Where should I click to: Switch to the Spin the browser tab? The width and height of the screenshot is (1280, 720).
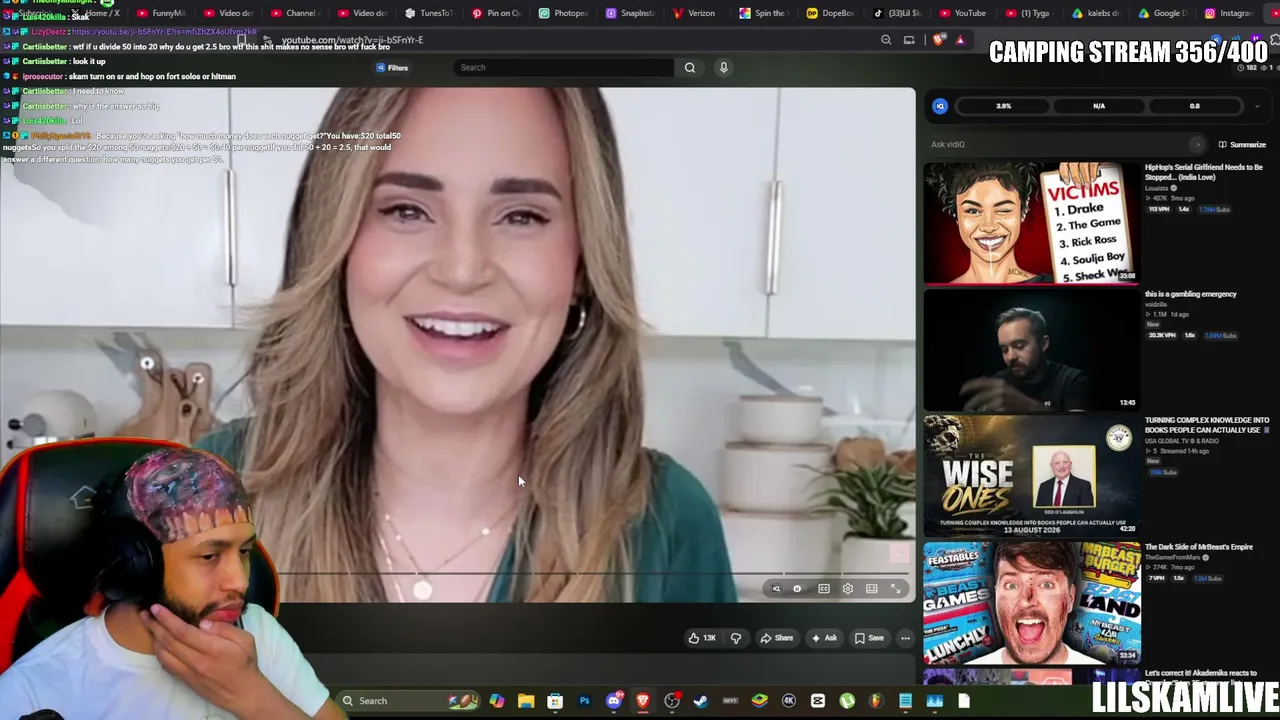tap(763, 13)
